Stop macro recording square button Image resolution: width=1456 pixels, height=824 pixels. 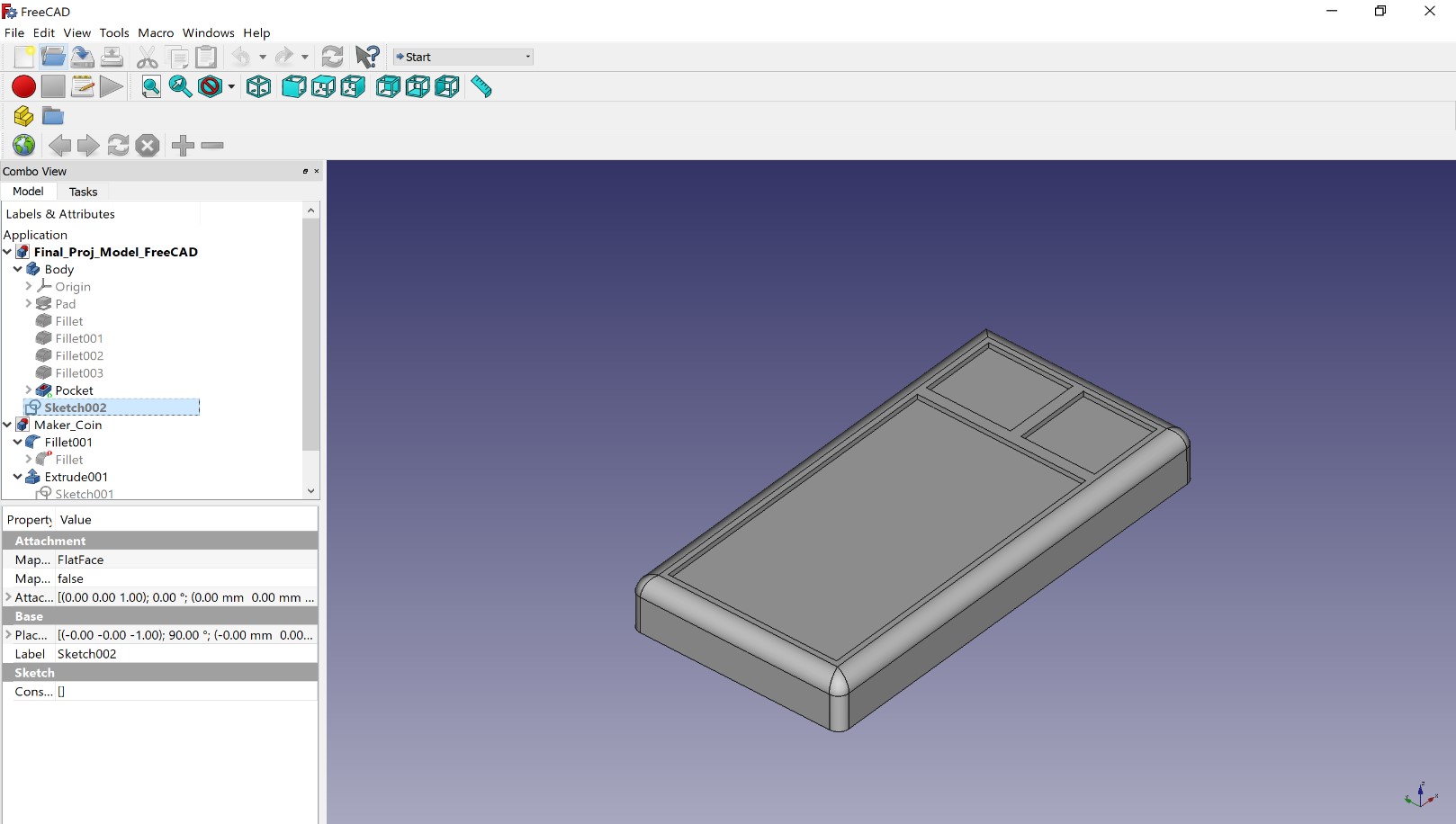click(53, 86)
